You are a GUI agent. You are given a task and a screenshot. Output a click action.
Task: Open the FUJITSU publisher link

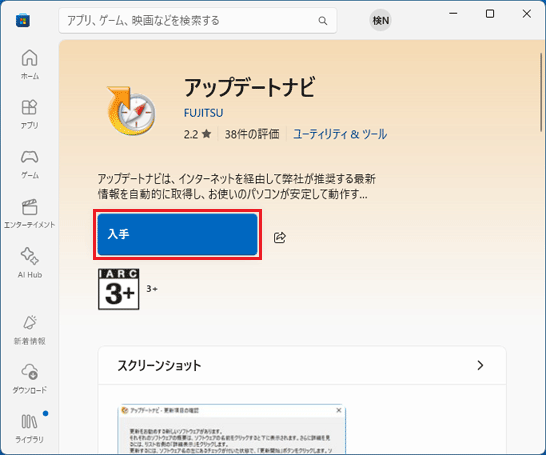pyautogui.click(x=203, y=113)
